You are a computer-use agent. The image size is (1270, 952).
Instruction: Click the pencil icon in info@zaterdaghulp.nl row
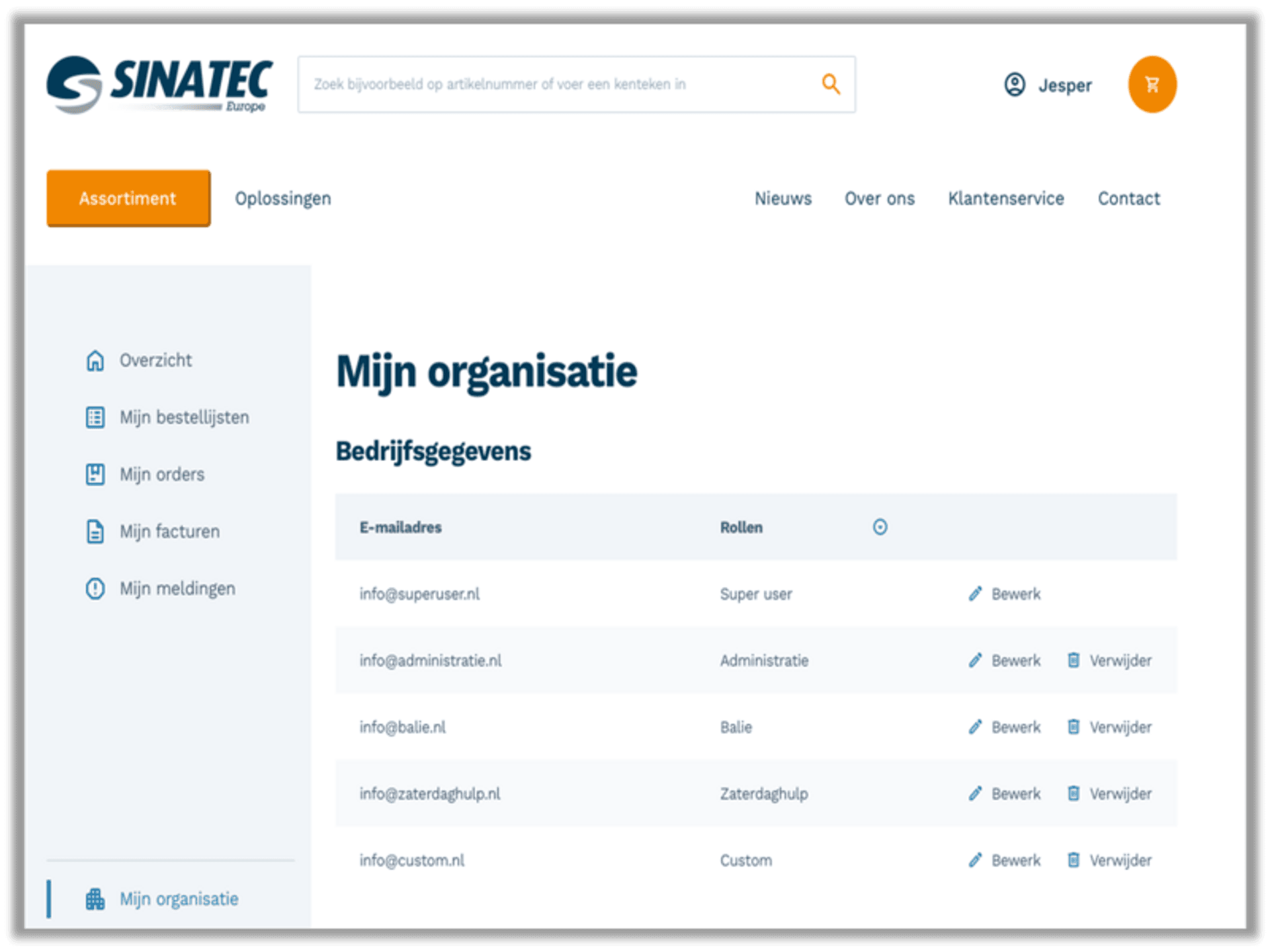click(x=975, y=793)
